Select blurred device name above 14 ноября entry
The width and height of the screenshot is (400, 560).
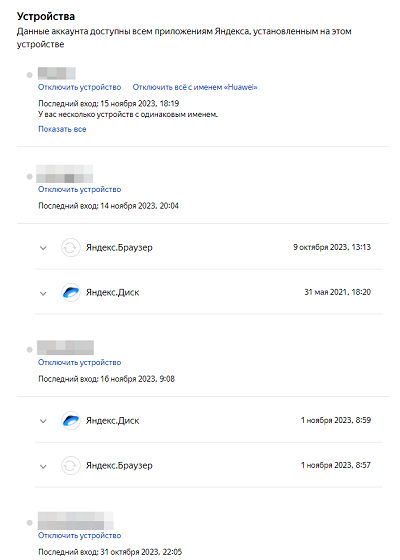tap(65, 174)
